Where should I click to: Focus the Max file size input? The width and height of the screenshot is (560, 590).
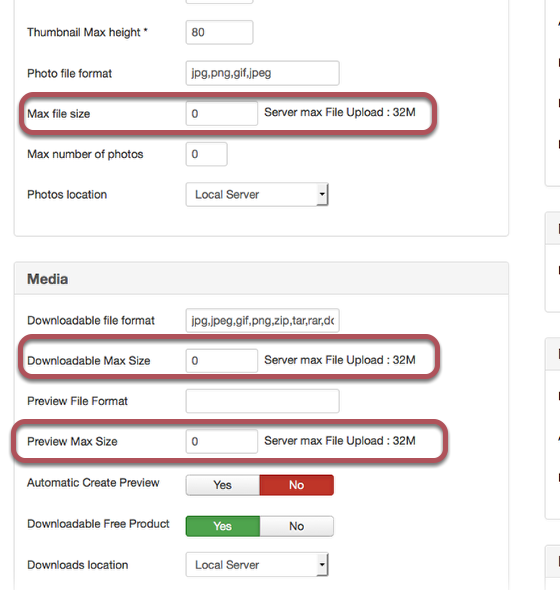222,113
